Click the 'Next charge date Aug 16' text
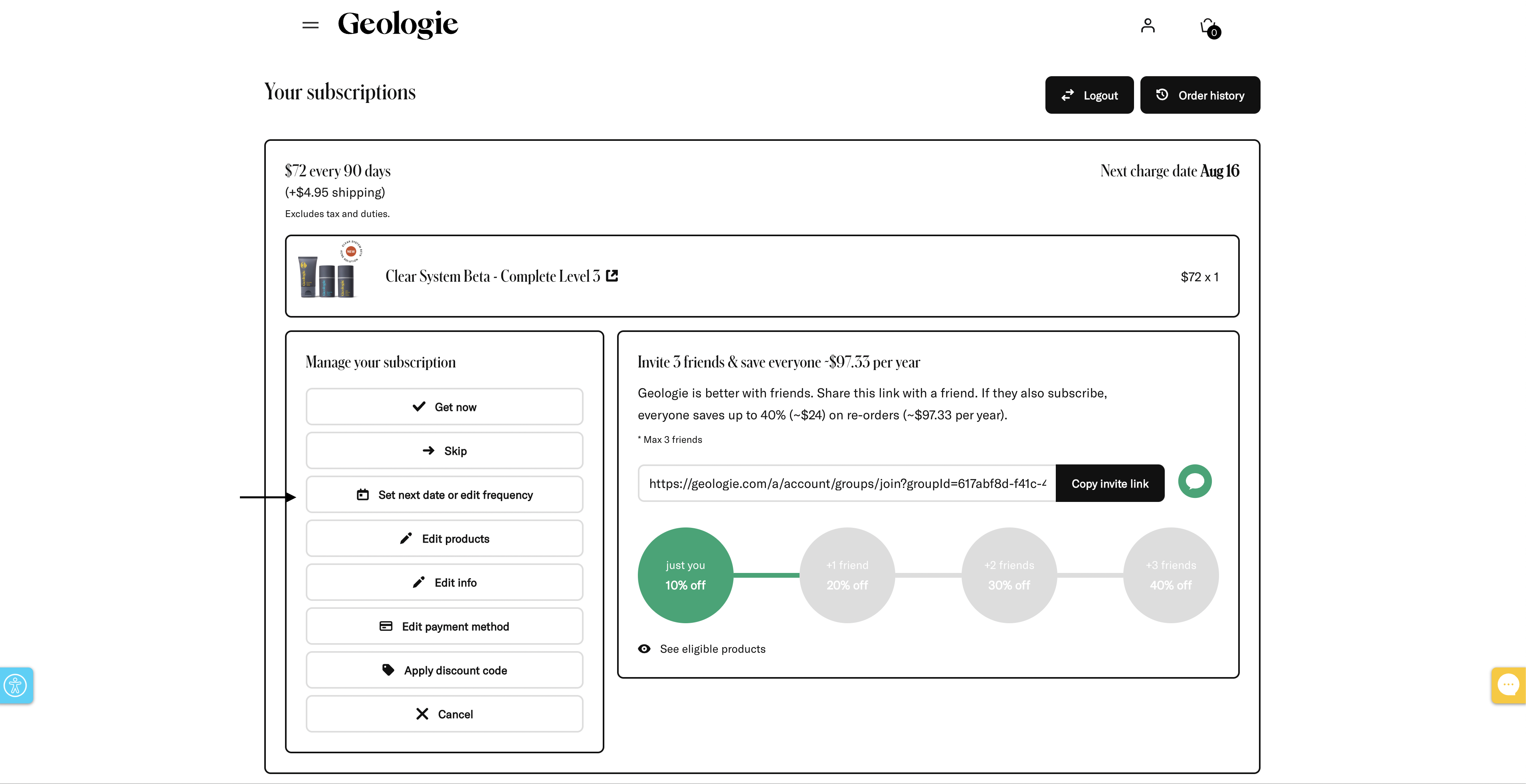The height and width of the screenshot is (784, 1526). (x=1170, y=170)
